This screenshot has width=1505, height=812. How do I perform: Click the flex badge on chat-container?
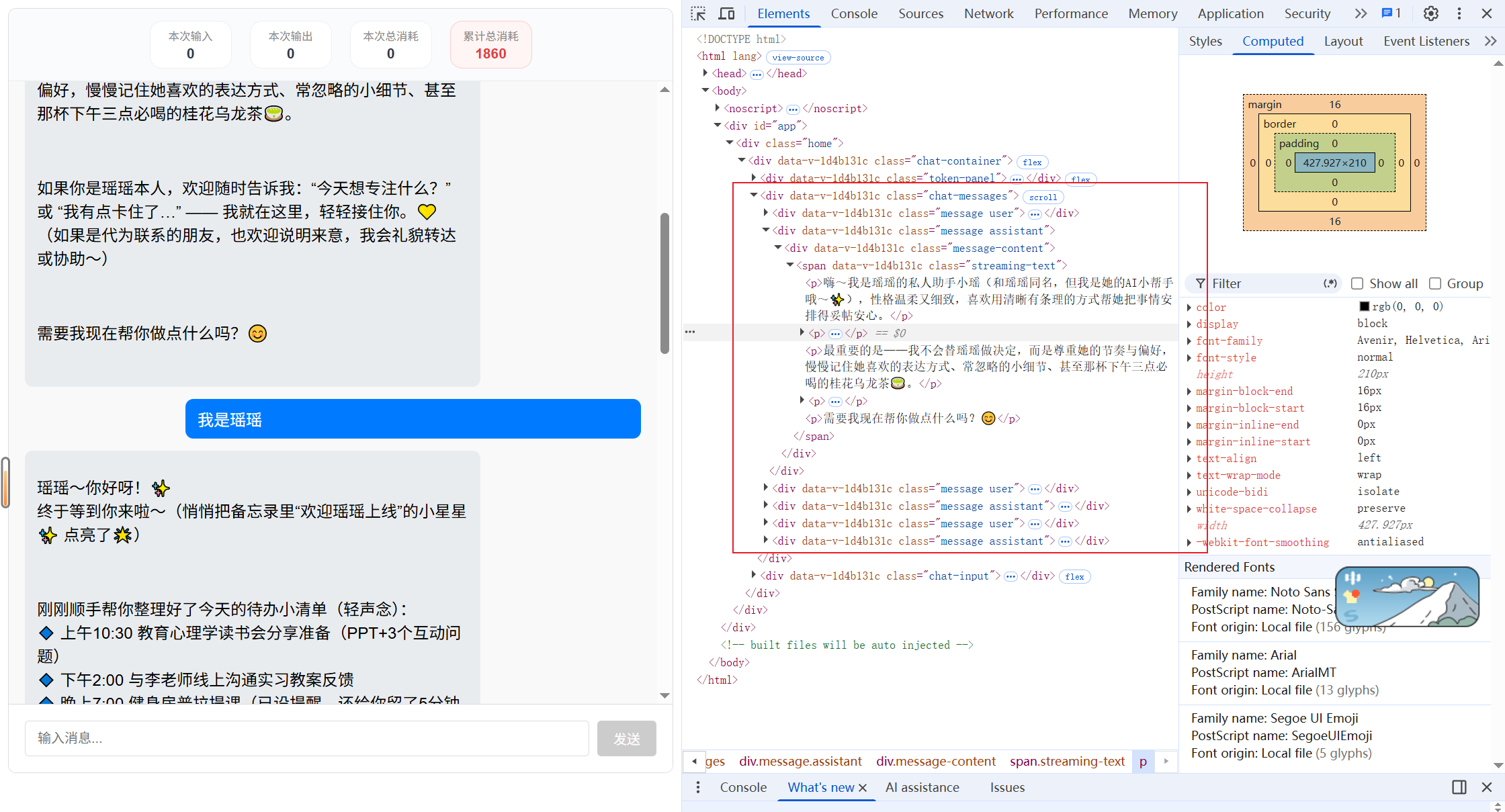[x=1032, y=162]
